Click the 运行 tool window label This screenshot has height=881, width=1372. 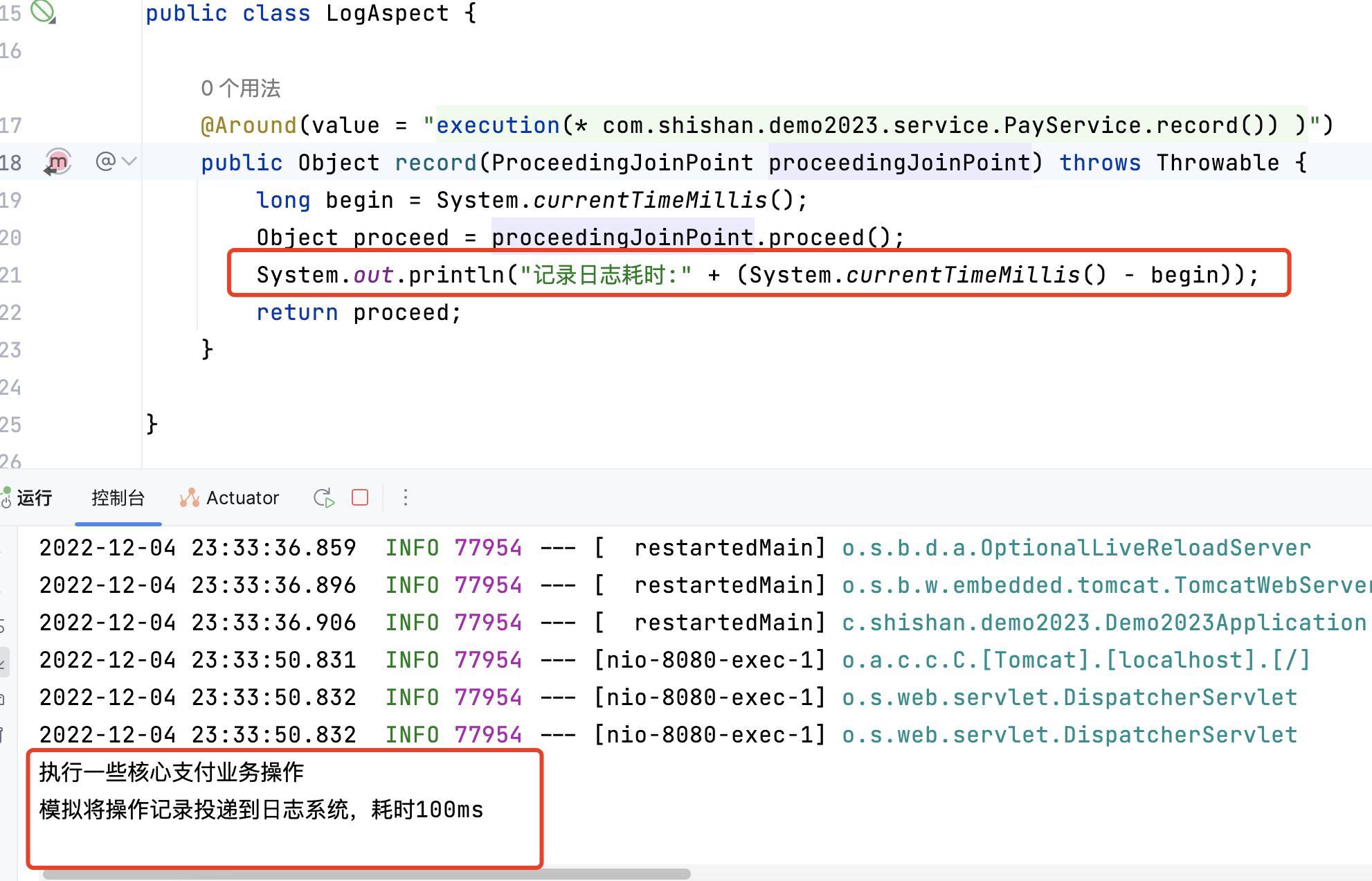[35, 498]
